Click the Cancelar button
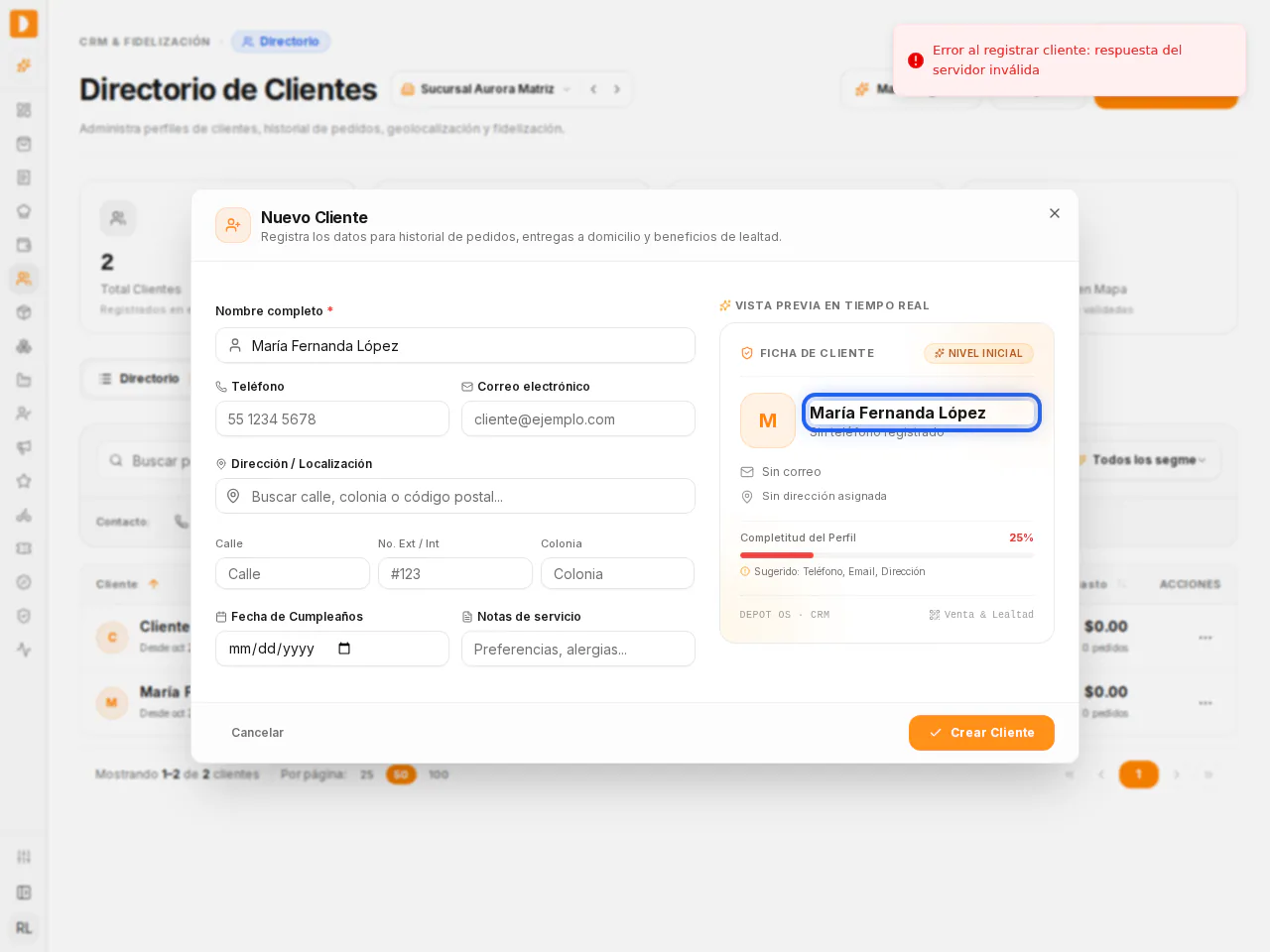 (258, 733)
